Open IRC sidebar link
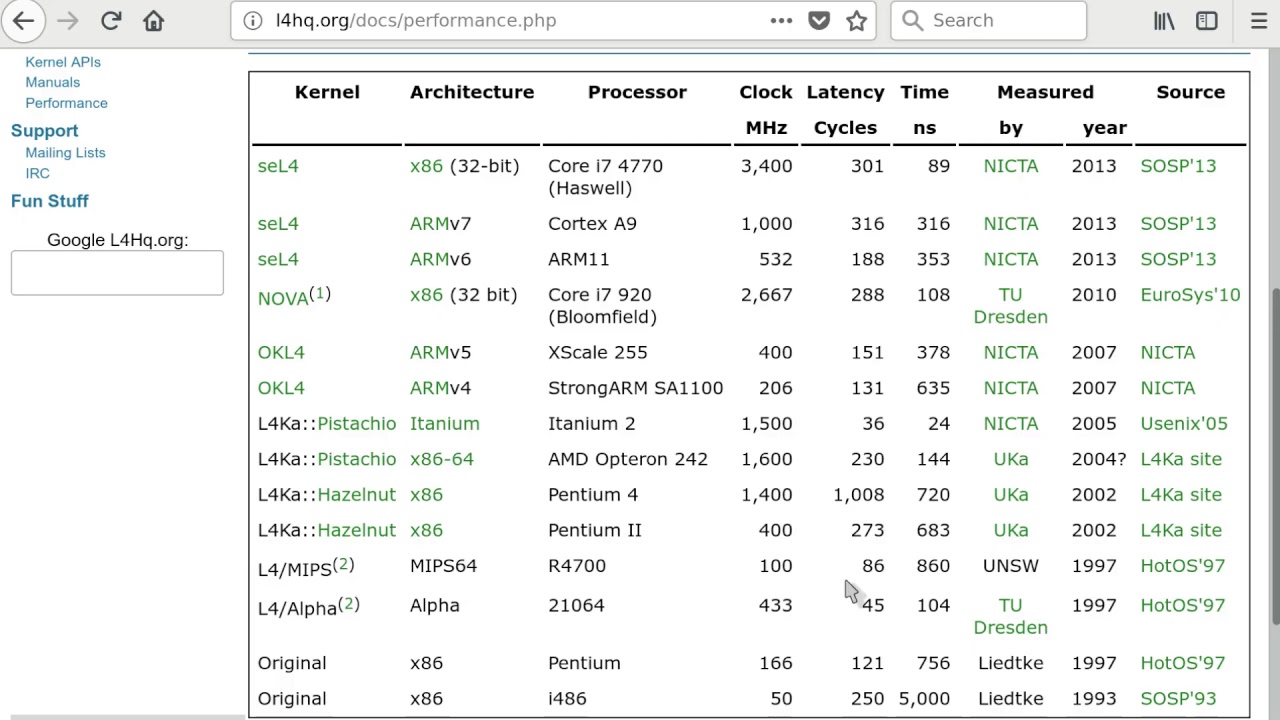This screenshot has height=720, width=1280. [x=37, y=173]
